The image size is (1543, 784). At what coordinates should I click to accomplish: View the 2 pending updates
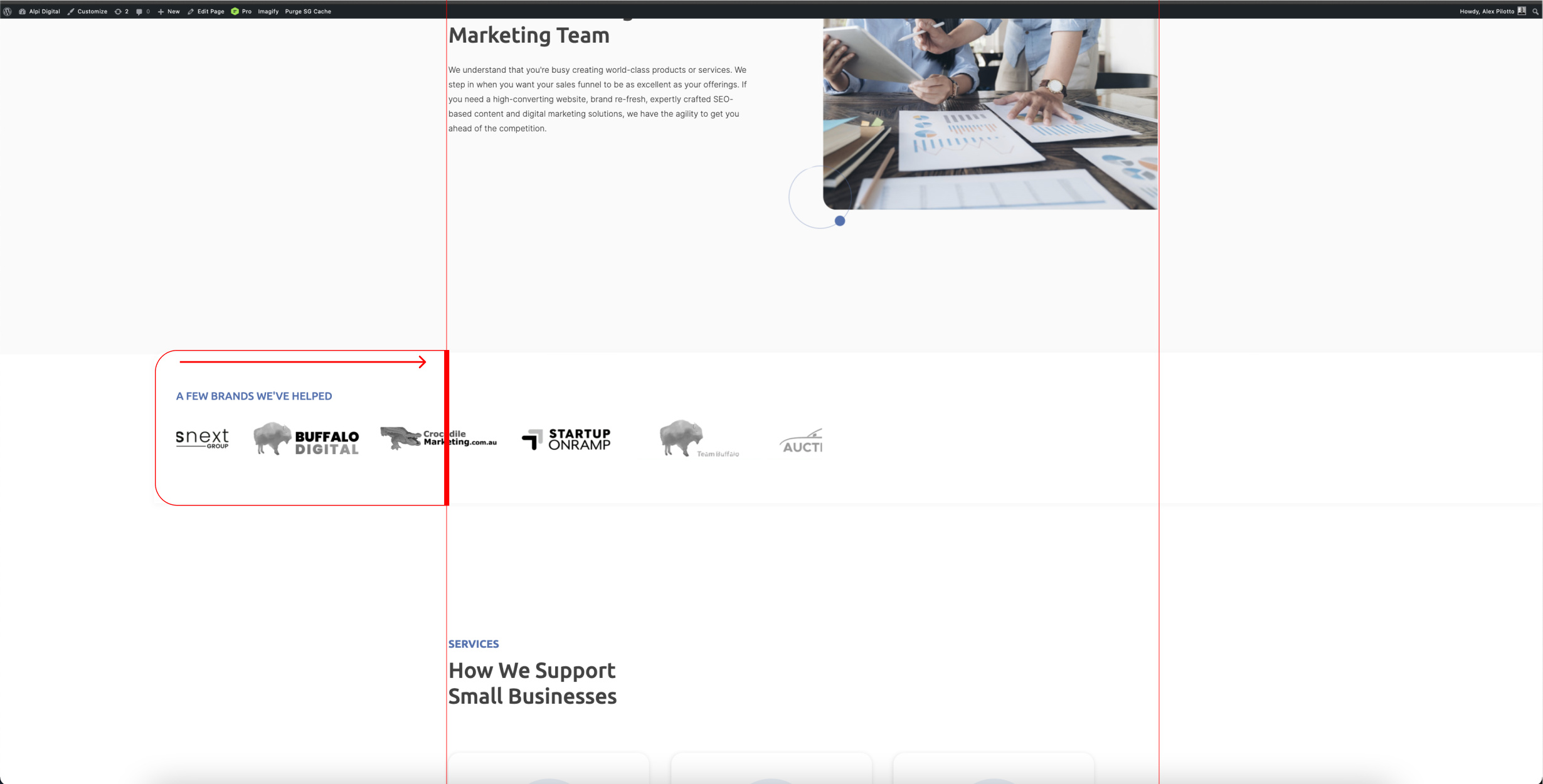click(x=122, y=11)
